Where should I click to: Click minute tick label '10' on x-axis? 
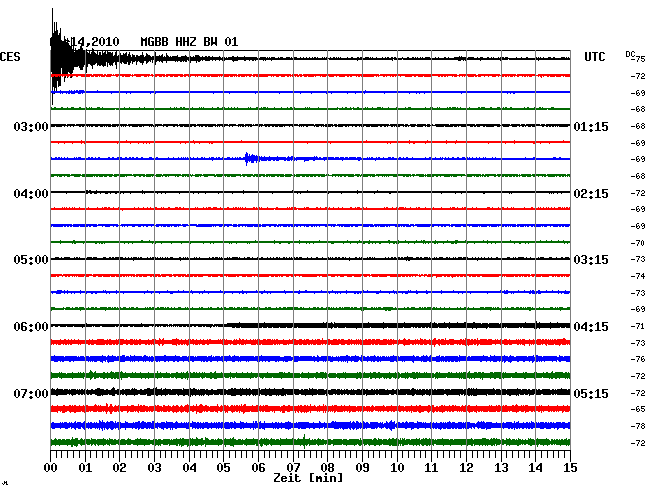(x=397, y=467)
